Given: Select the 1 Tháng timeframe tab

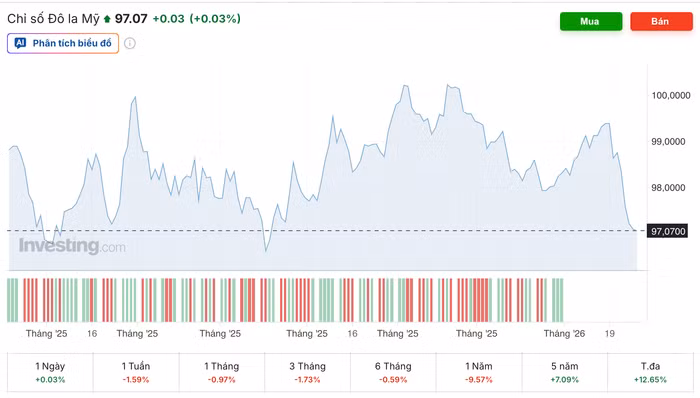Looking at the screenshot, I should click(x=221, y=372).
